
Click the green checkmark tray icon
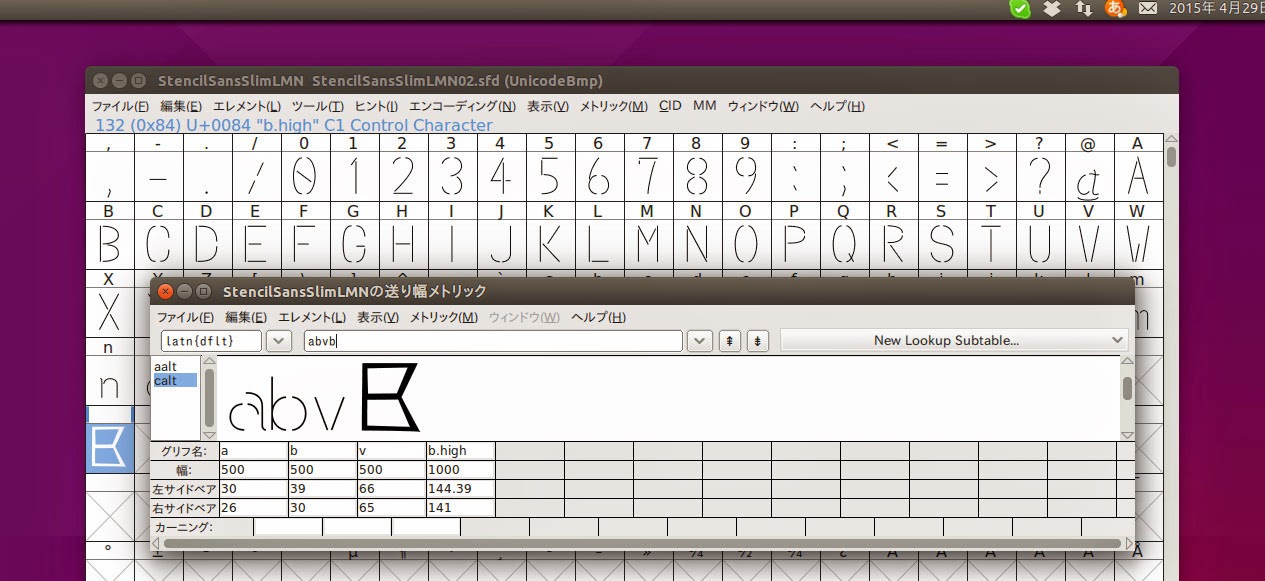pyautogui.click(x=1019, y=8)
